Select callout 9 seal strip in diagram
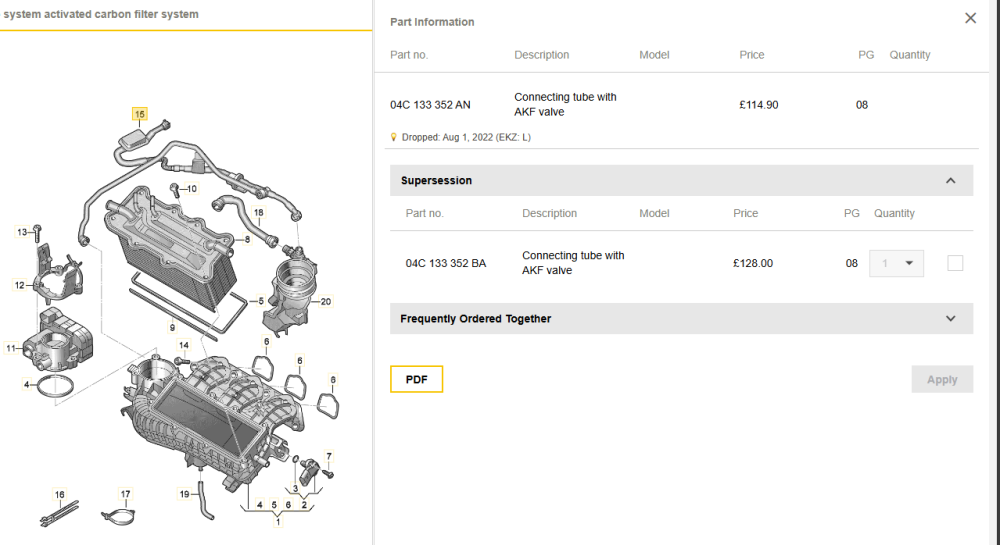 click(x=172, y=328)
